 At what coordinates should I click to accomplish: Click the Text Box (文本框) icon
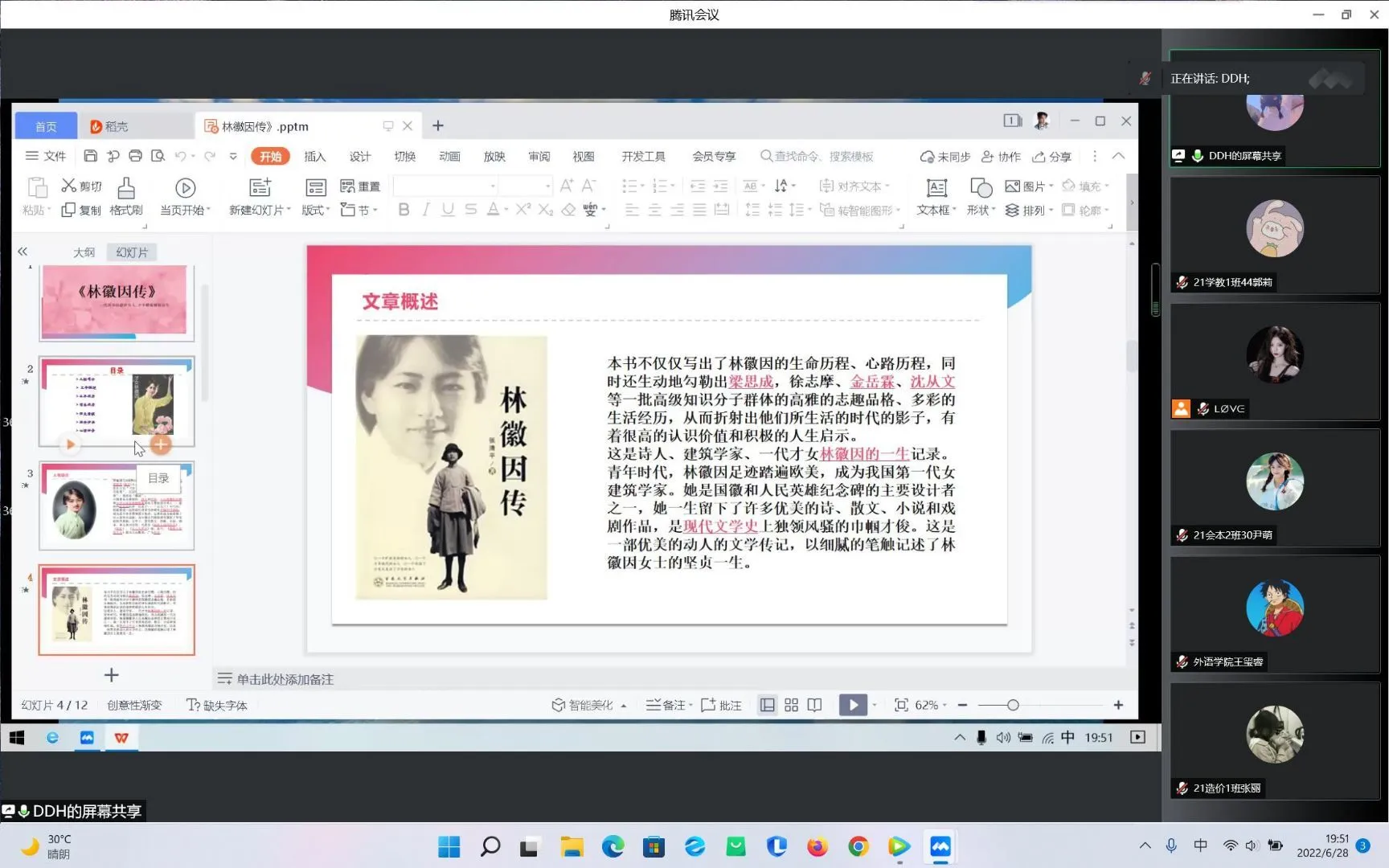pyautogui.click(x=936, y=189)
